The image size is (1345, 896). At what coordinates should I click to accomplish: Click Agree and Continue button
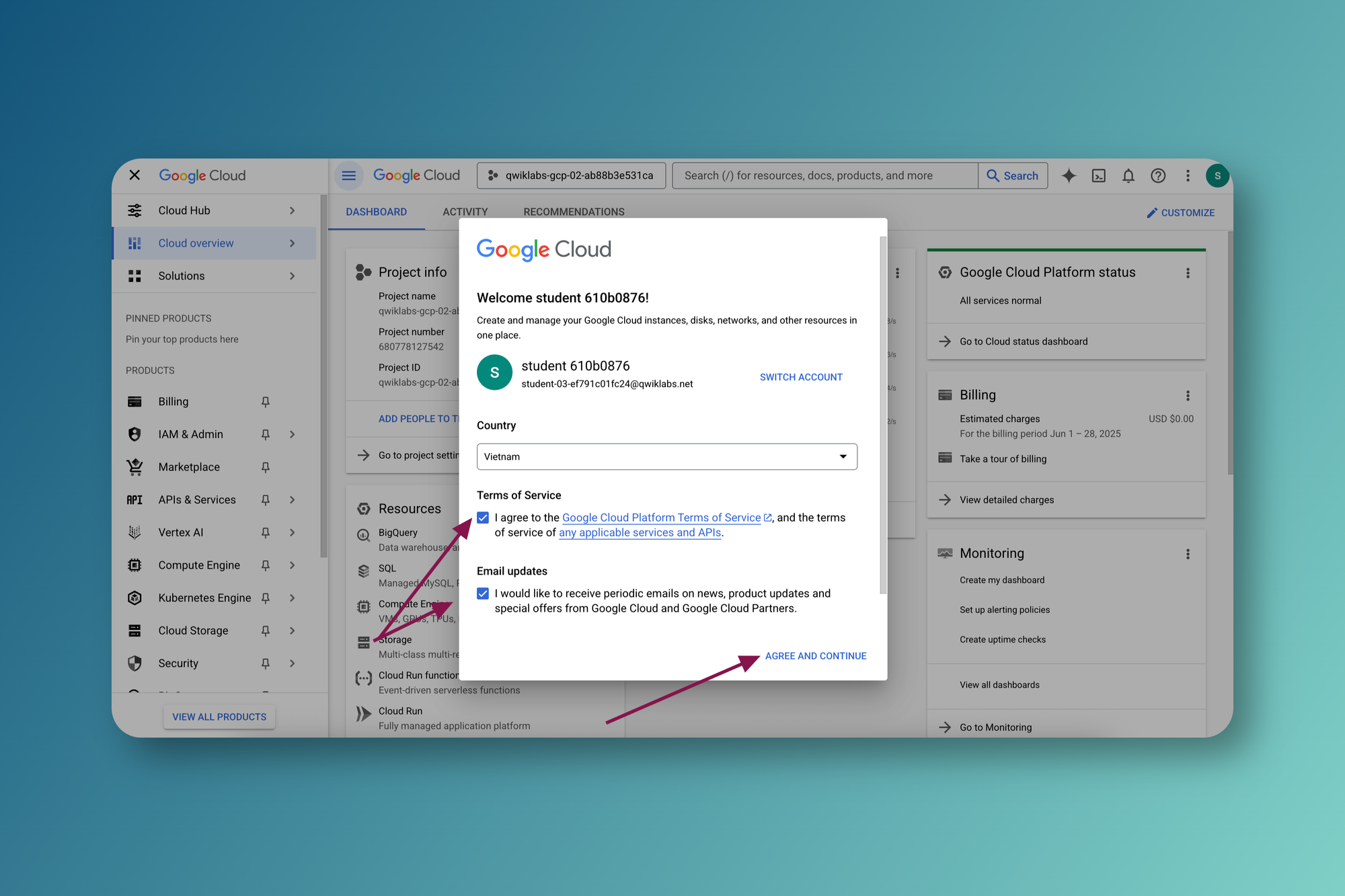[816, 656]
